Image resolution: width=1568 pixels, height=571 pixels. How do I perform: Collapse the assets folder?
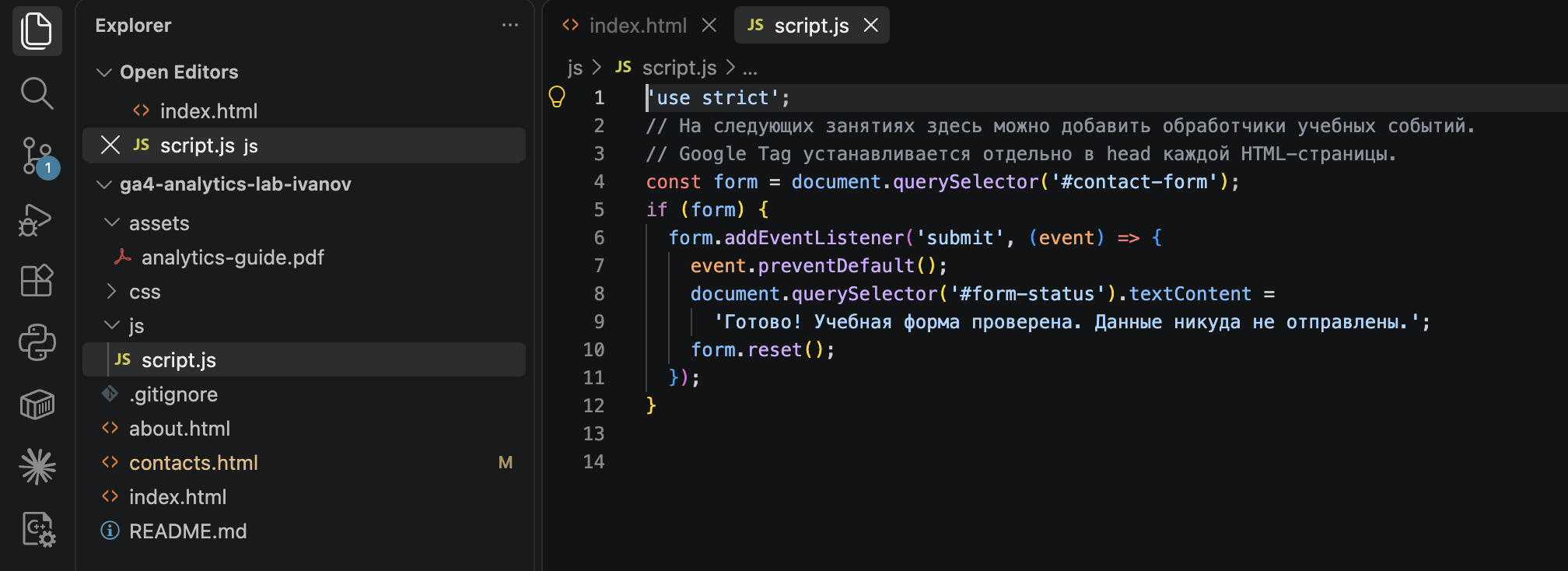pos(113,223)
